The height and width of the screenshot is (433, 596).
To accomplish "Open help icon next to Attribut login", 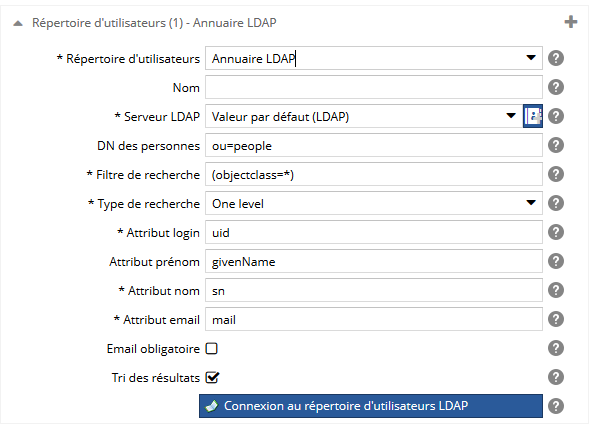I will click(556, 232).
